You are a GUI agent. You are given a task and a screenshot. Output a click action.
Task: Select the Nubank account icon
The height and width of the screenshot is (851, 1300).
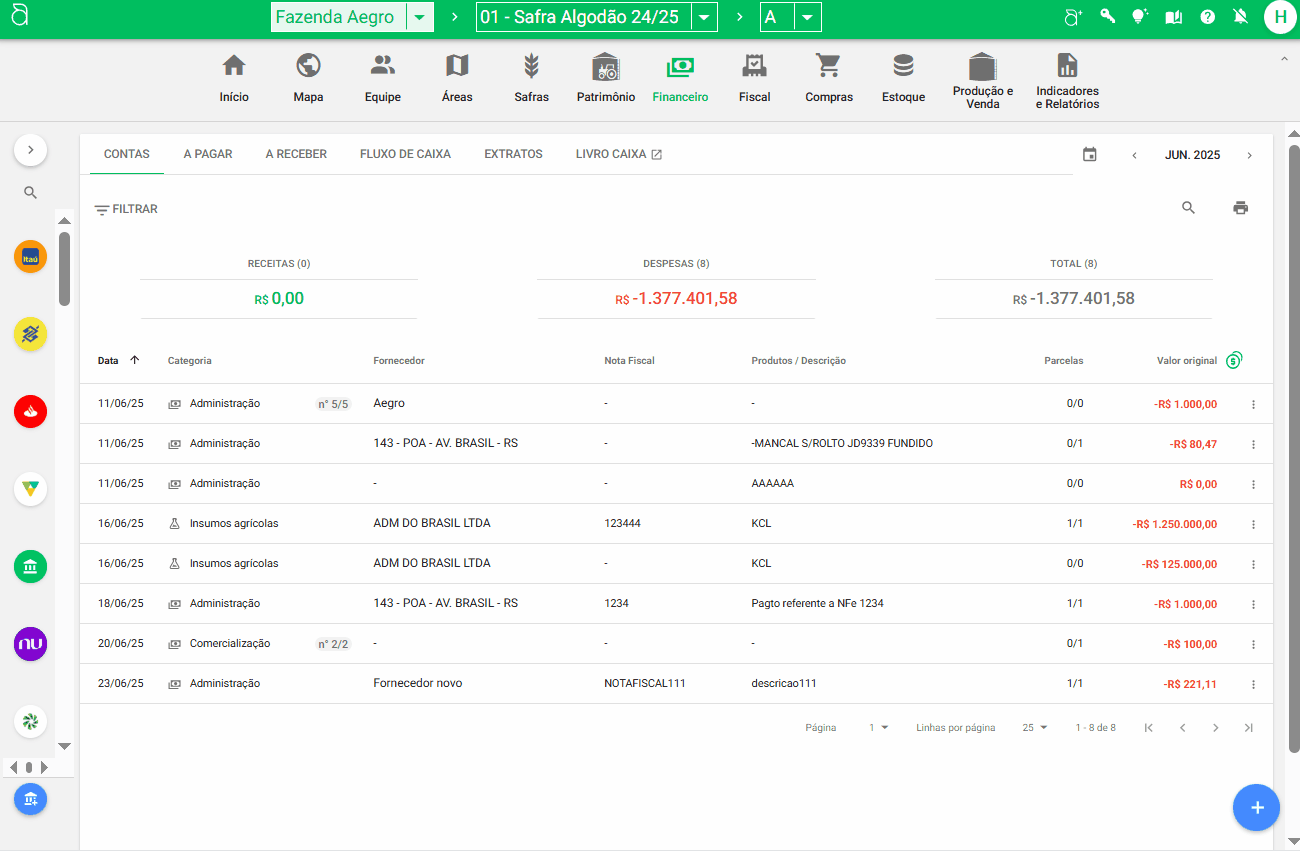point(30,644)
